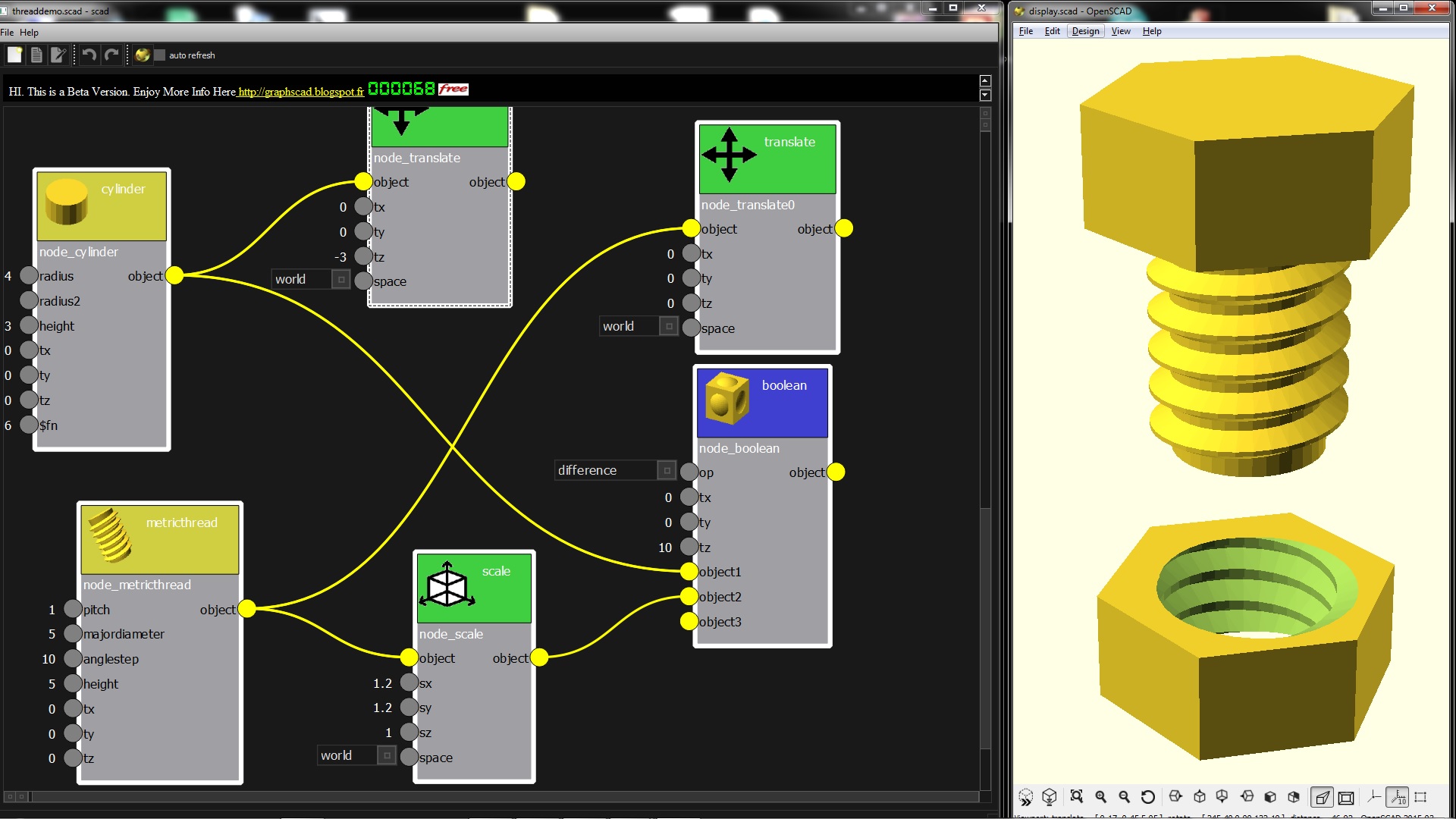Click the cylinder node's $fn input port
The image size is (1456, 819).
point(29,425)
